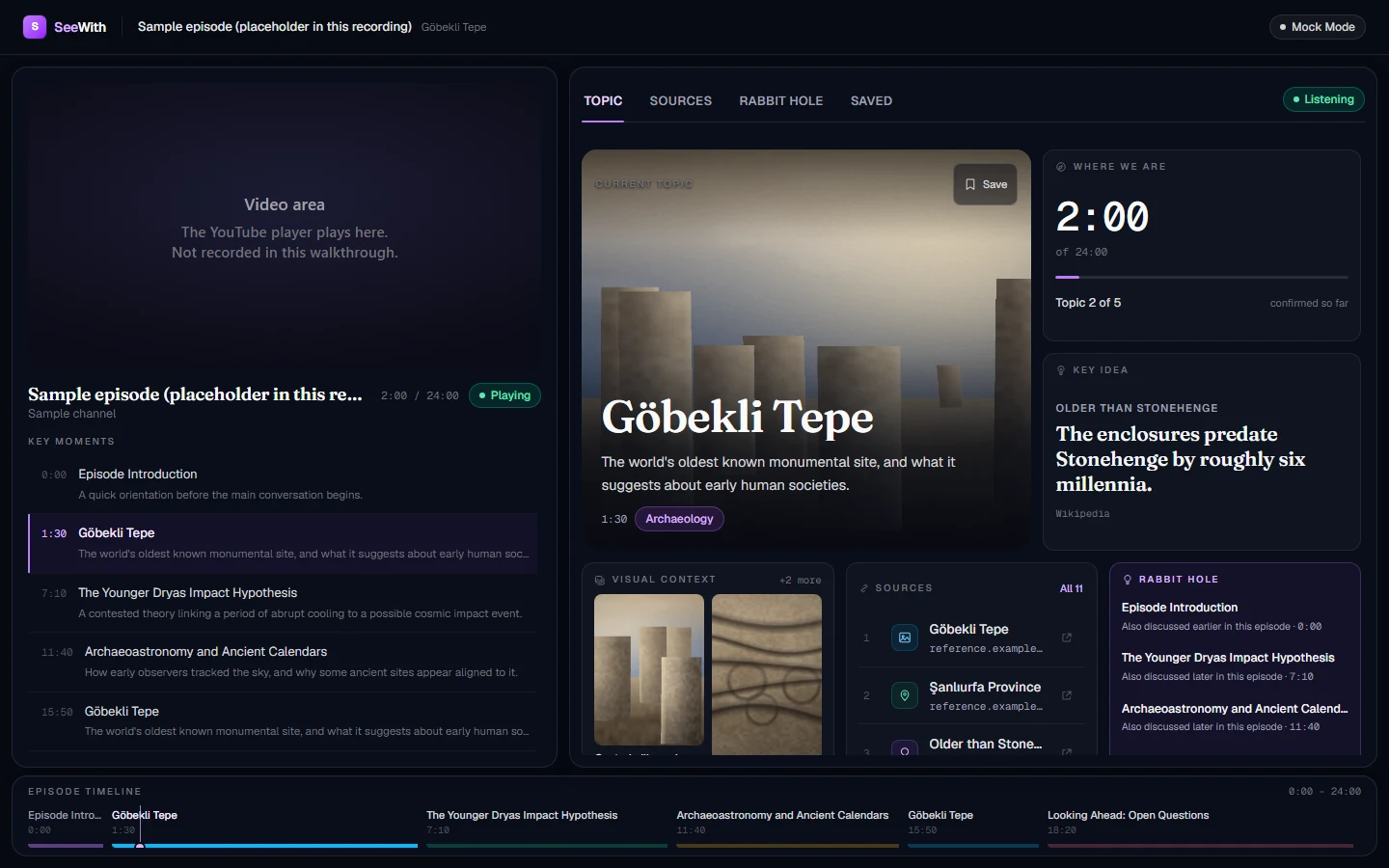The image size is (1389, 868).
Task: Select the 15:50 Göbekli Tepe timeline segment
Action: tap(973, 828)
